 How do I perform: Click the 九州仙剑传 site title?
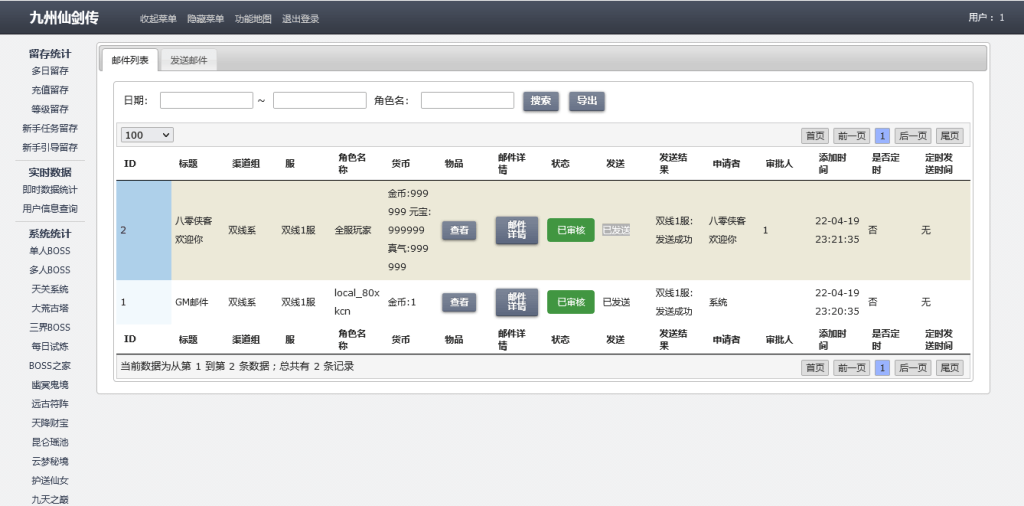coord(63,18)
